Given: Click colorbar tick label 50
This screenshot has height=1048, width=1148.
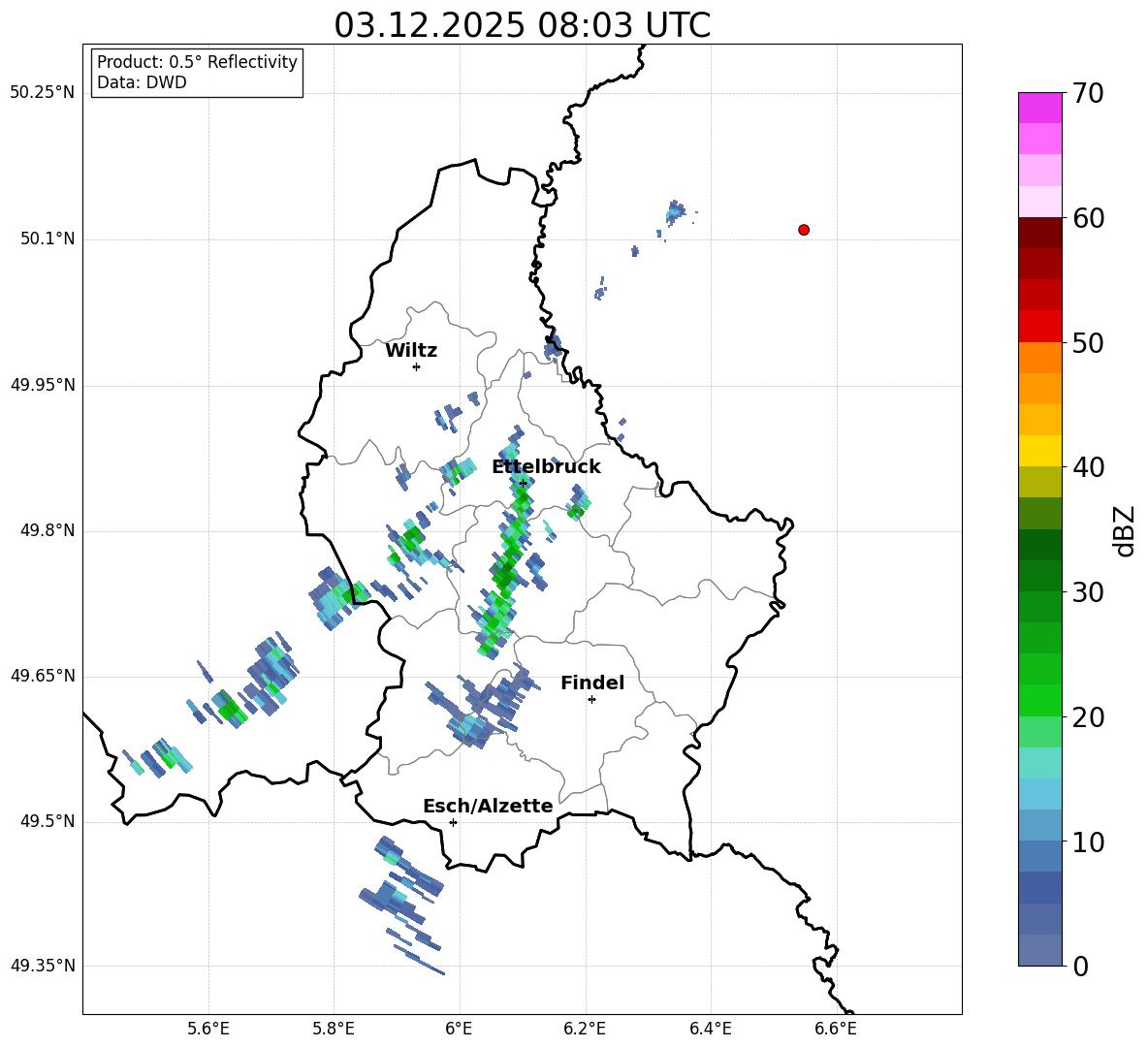Looking at the screenshot, I should (x=1088, y=343).
